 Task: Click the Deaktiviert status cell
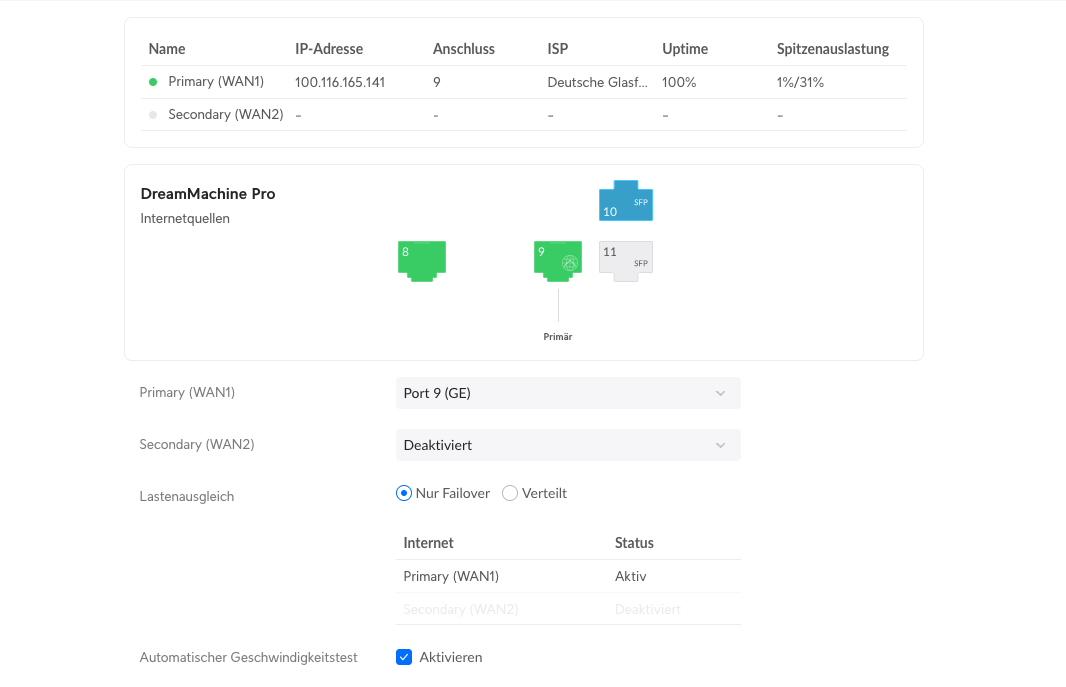click(647, 609)
